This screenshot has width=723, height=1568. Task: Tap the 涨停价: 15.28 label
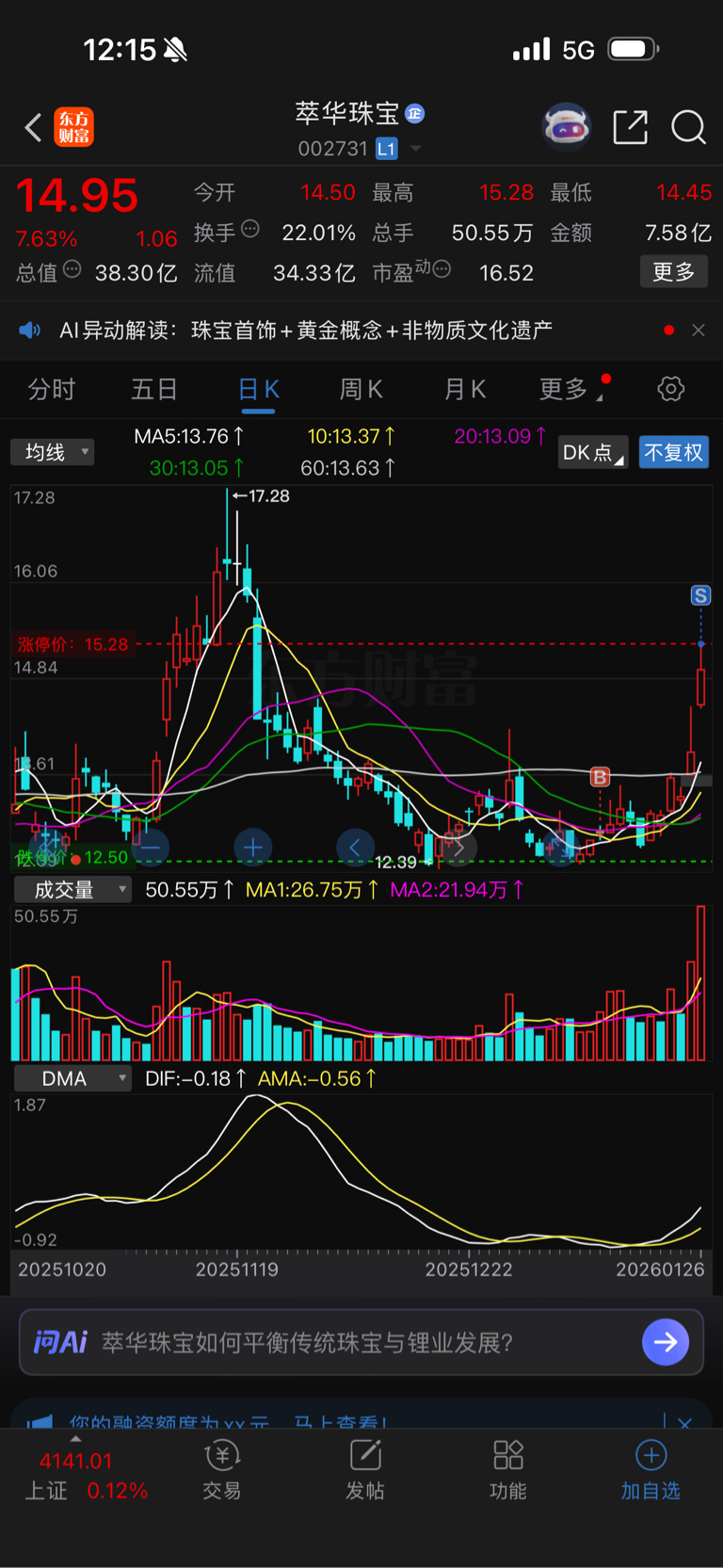[x=72, y=645]
